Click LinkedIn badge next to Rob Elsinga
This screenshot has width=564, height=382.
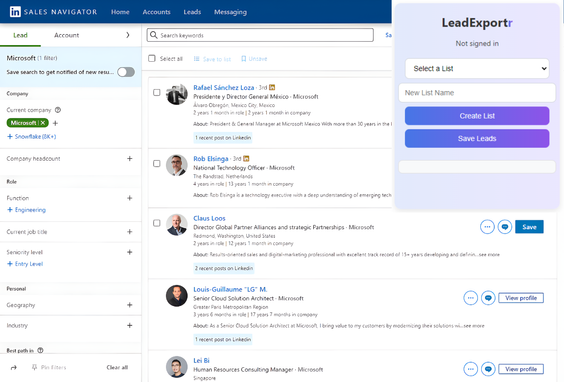246,159
